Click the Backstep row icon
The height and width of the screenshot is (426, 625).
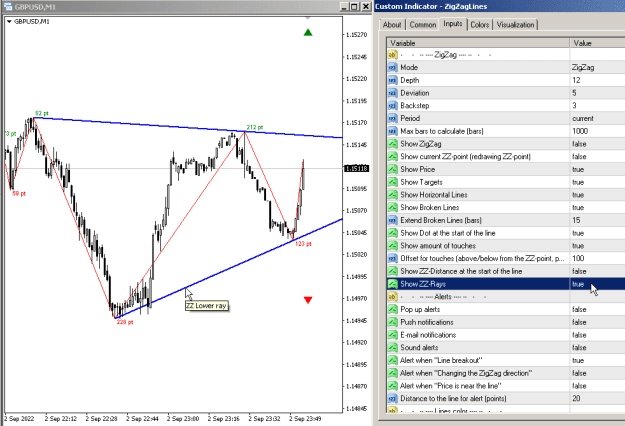393,106
